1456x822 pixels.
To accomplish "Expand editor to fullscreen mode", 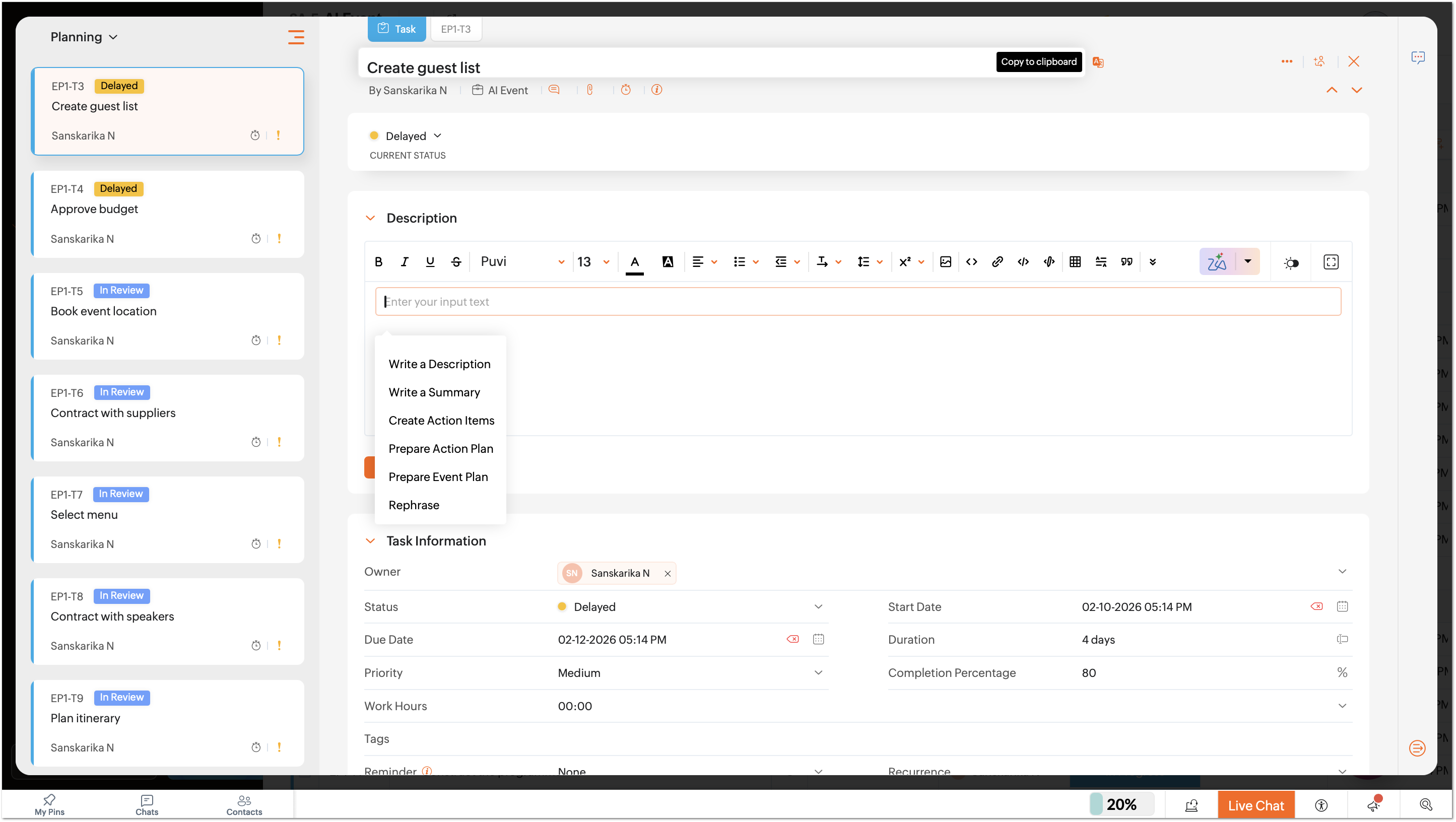I will 1331,261.
